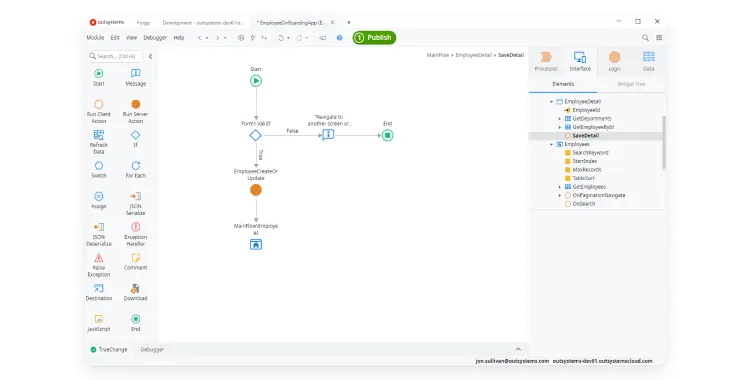The width and height of the screenshot is (750, 380).
Task: Expand the bottom TrueChange panel chevron
Action: click(x=518, y=349)
